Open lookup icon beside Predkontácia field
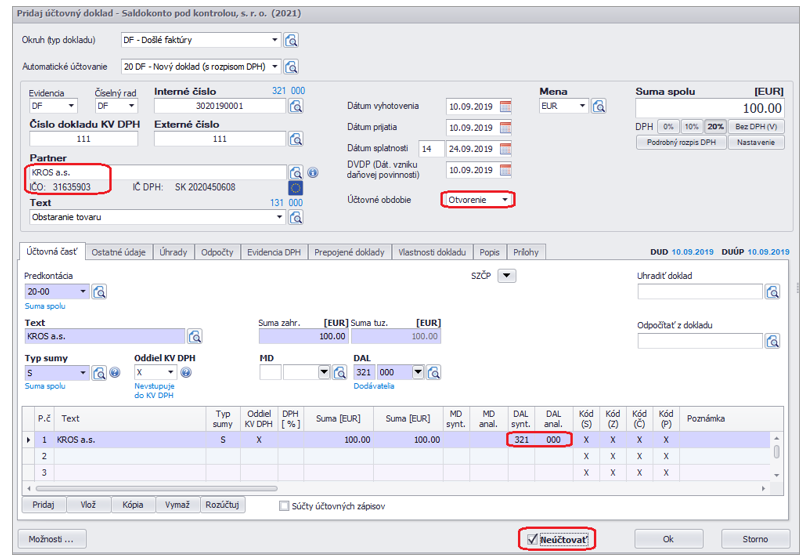This screenshot has height=559, width=806. pyautogui.click(x=100, y=292)
